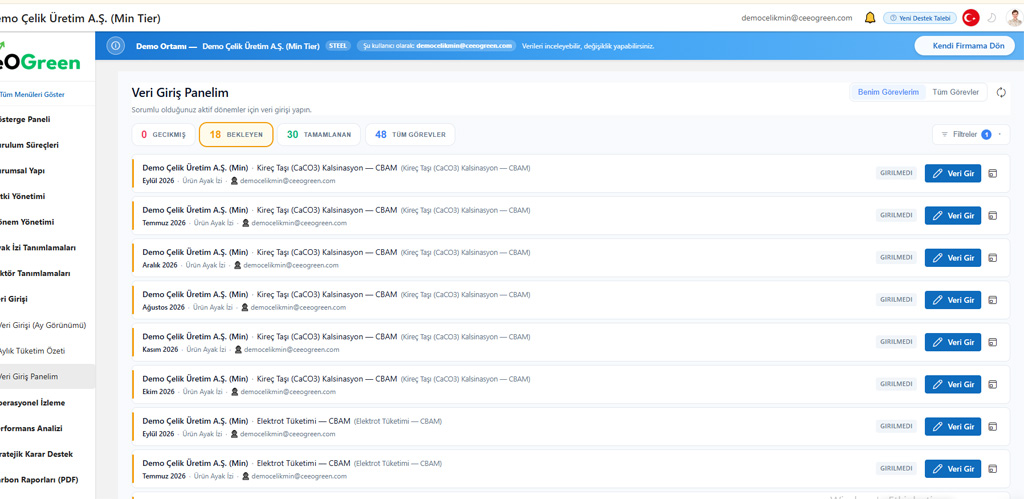The width and height of the screenshot is (1024, 499).
Task: Filter by 18 Bekleyen tasks
Action: [236, 135]
